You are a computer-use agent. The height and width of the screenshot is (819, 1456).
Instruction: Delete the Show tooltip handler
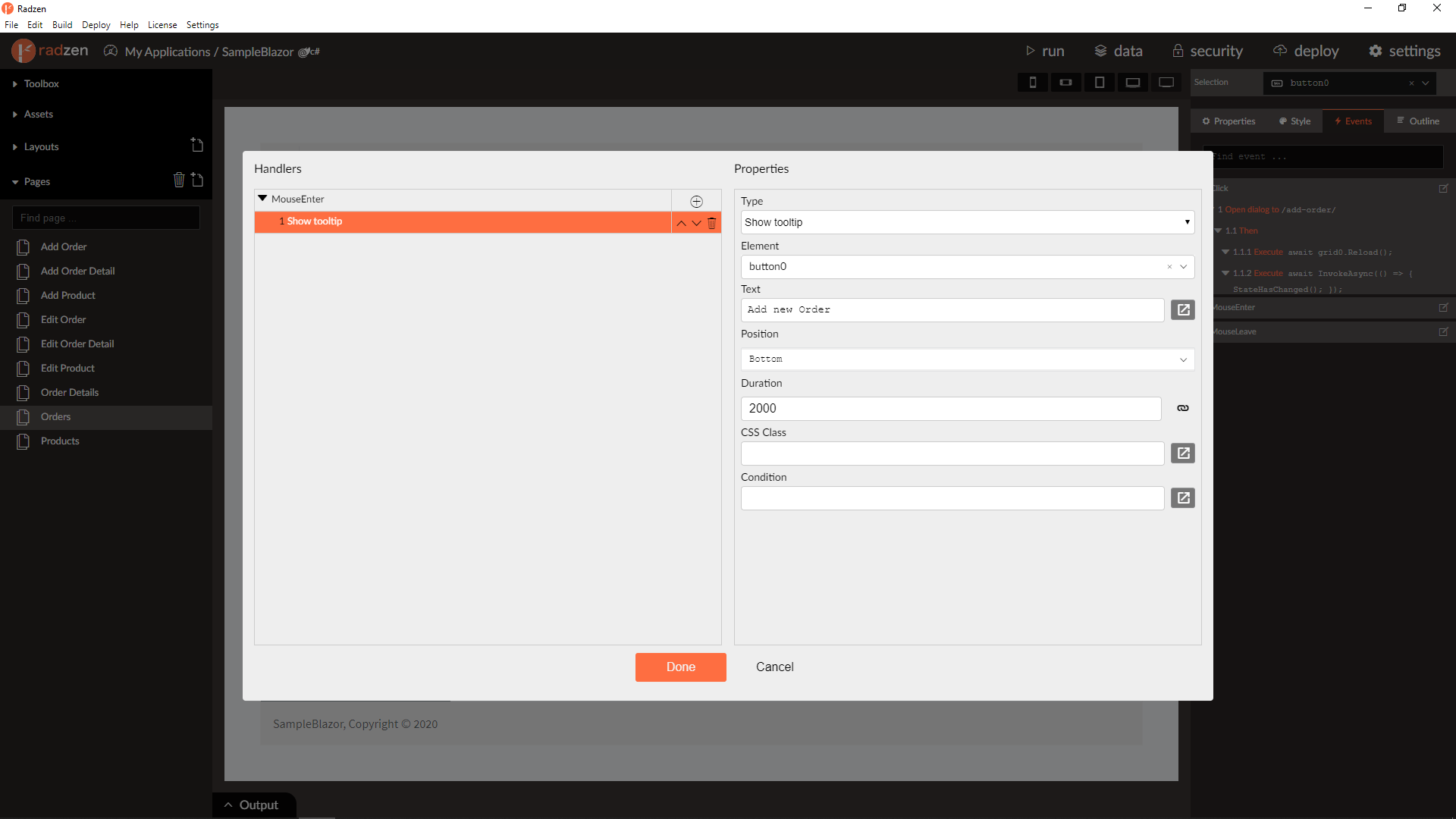[x=712, y=223]
